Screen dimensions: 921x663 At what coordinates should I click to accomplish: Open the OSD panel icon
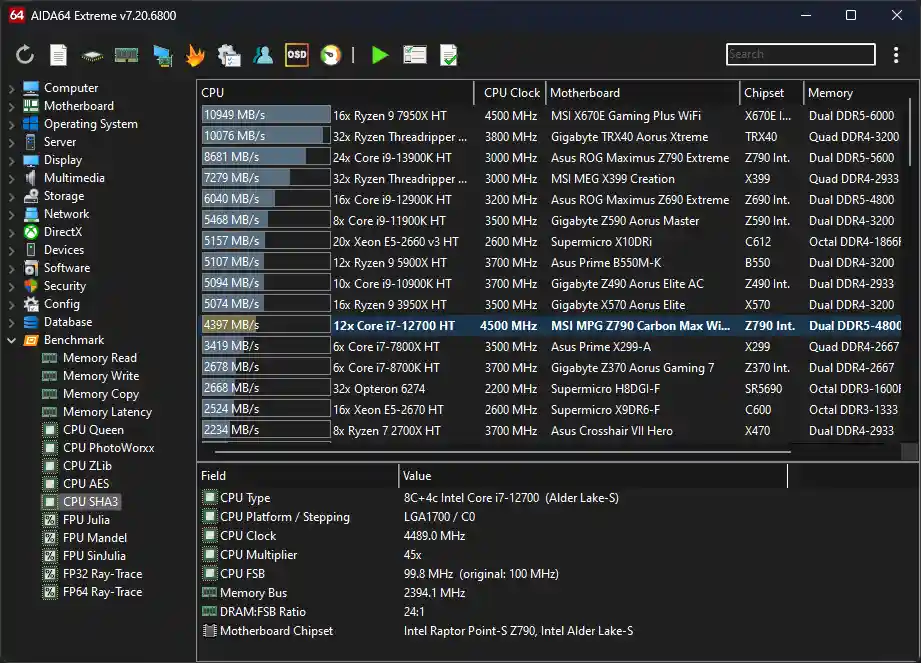(297, 56)
